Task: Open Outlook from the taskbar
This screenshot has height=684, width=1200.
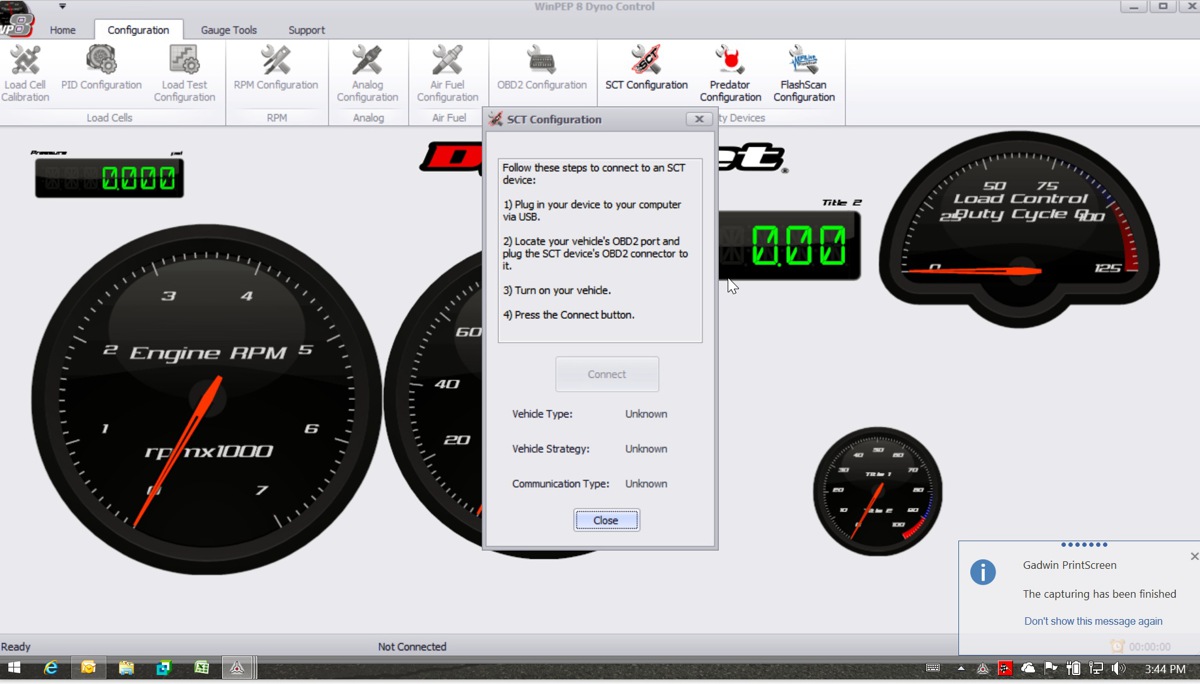Action: coord(88,668)
